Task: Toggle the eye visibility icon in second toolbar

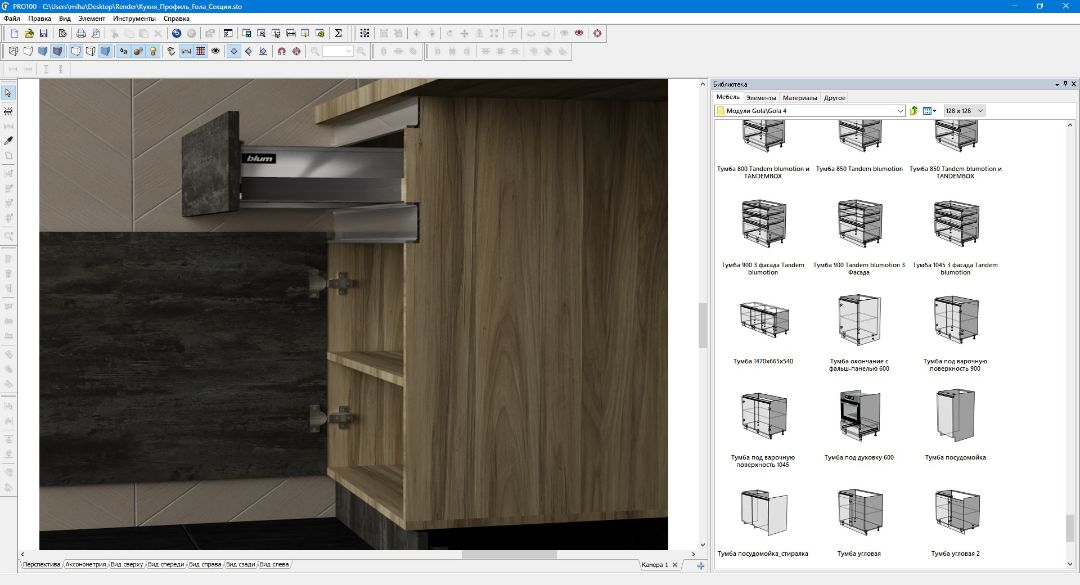Action: point(214,51)
